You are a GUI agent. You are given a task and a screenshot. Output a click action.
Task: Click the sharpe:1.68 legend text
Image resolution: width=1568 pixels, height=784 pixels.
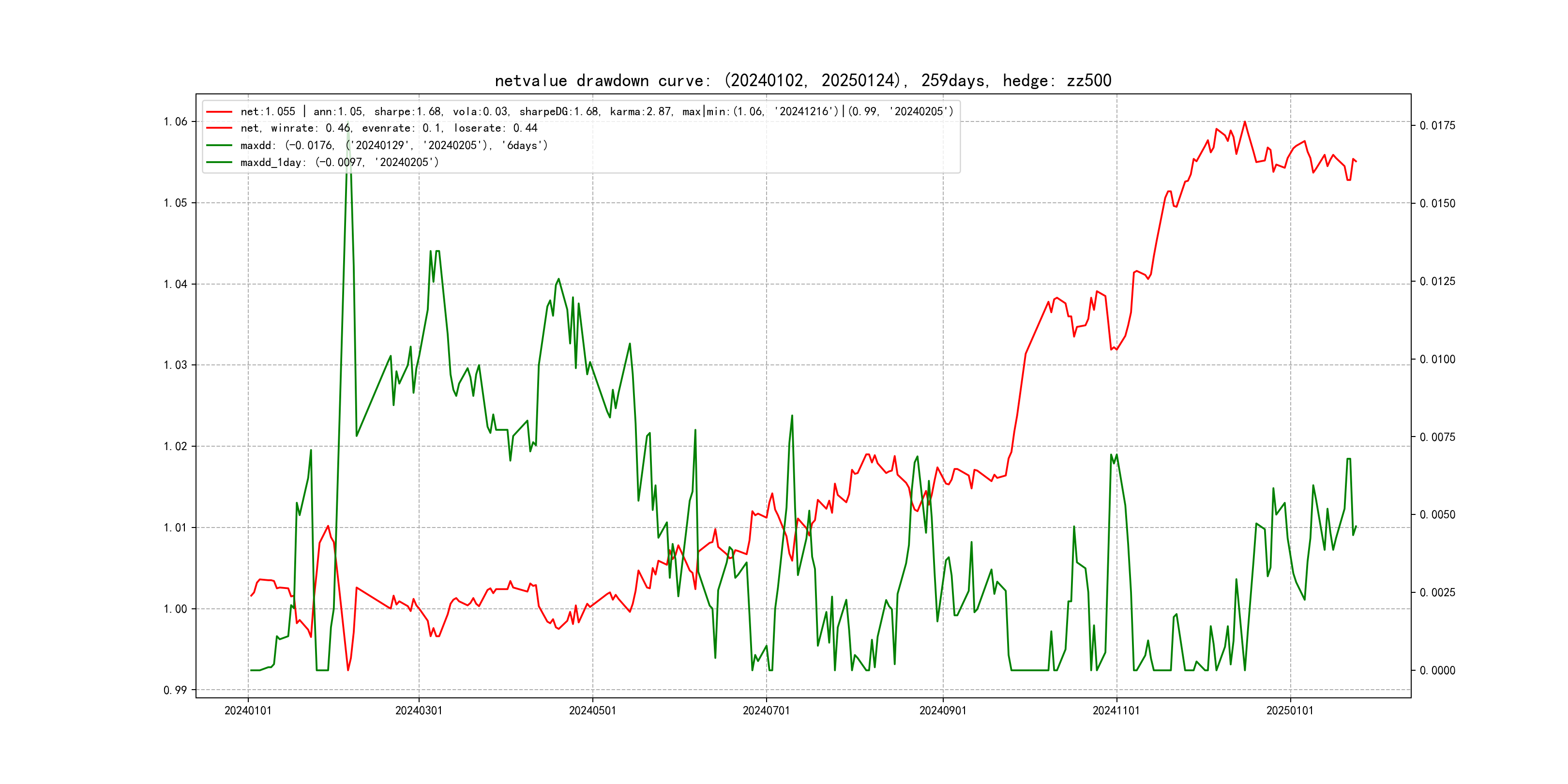(x=408, y=112)
